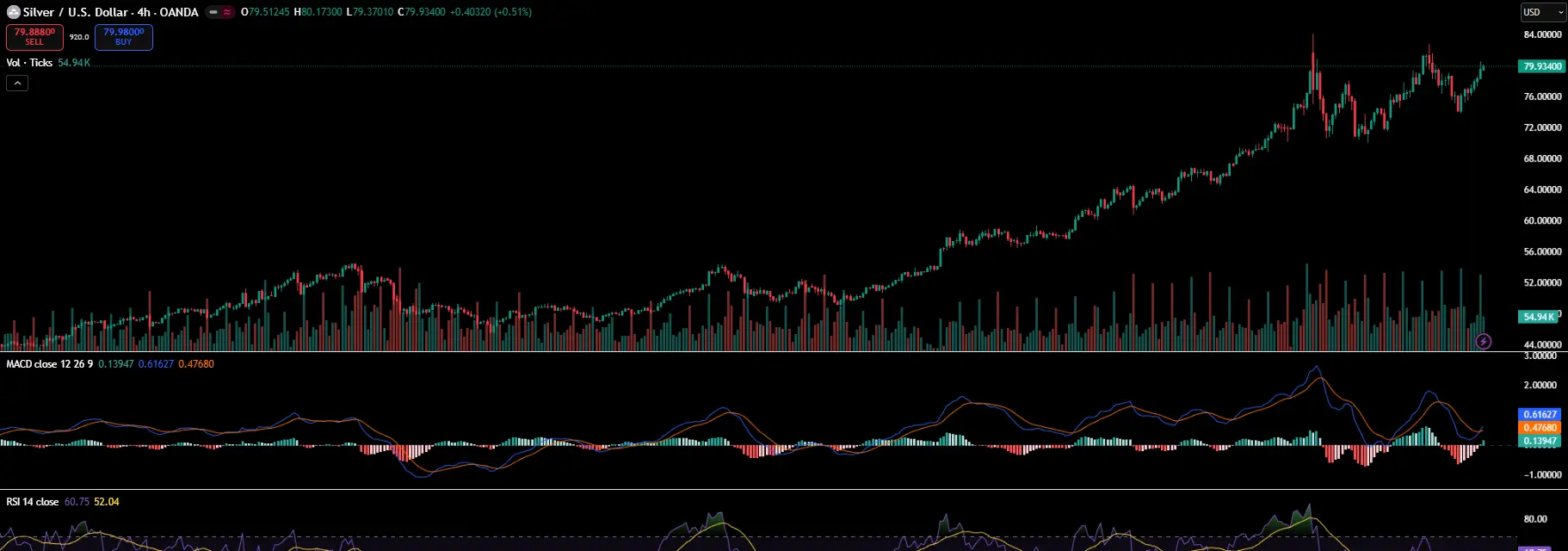Click the +0.40320 (+0.51%) change value
The height and width of the screenshot is (551, 1568).
pos(491,12)
